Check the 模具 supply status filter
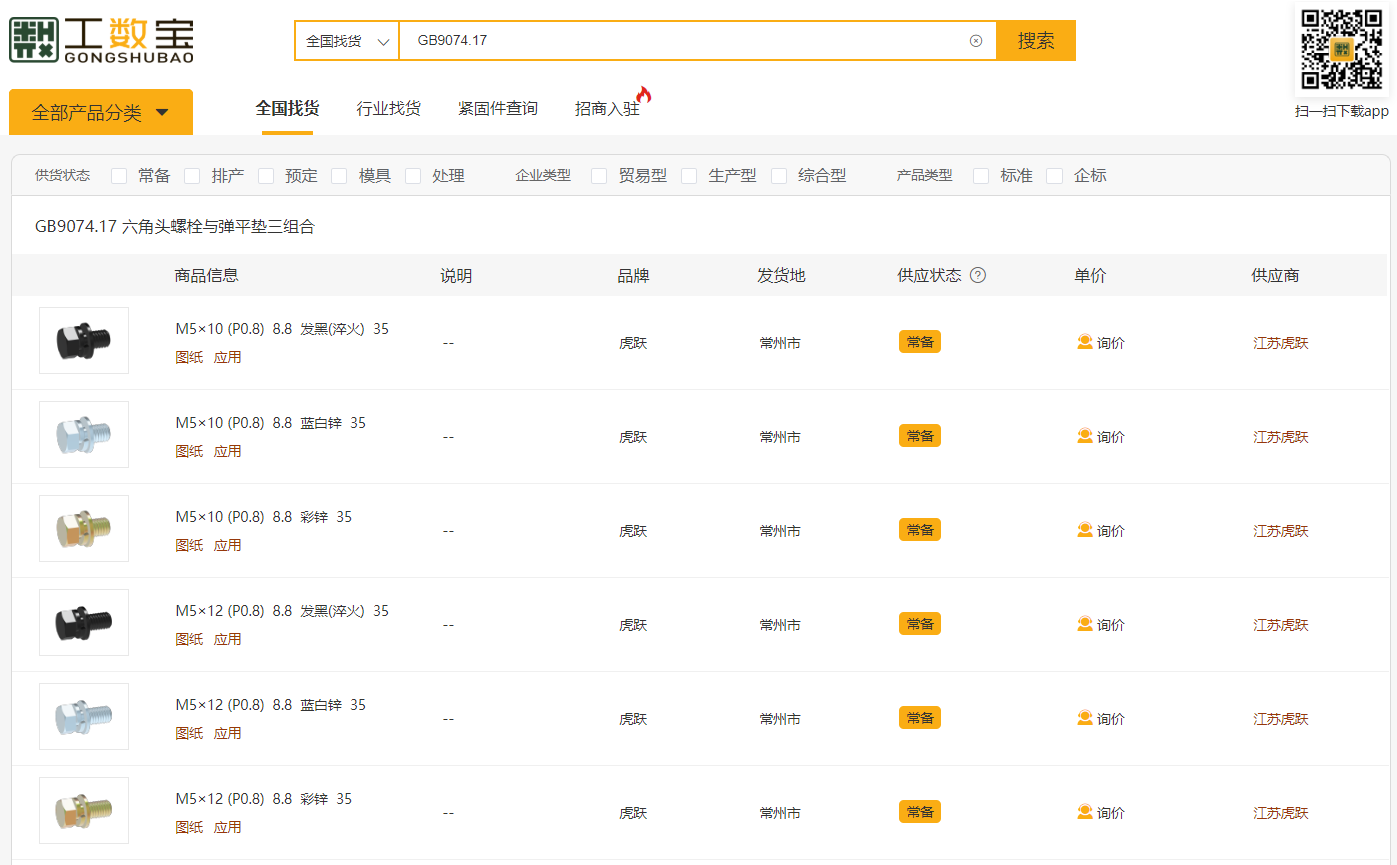This screenshot has height=865, width=1397. click(x=339, y=176)
